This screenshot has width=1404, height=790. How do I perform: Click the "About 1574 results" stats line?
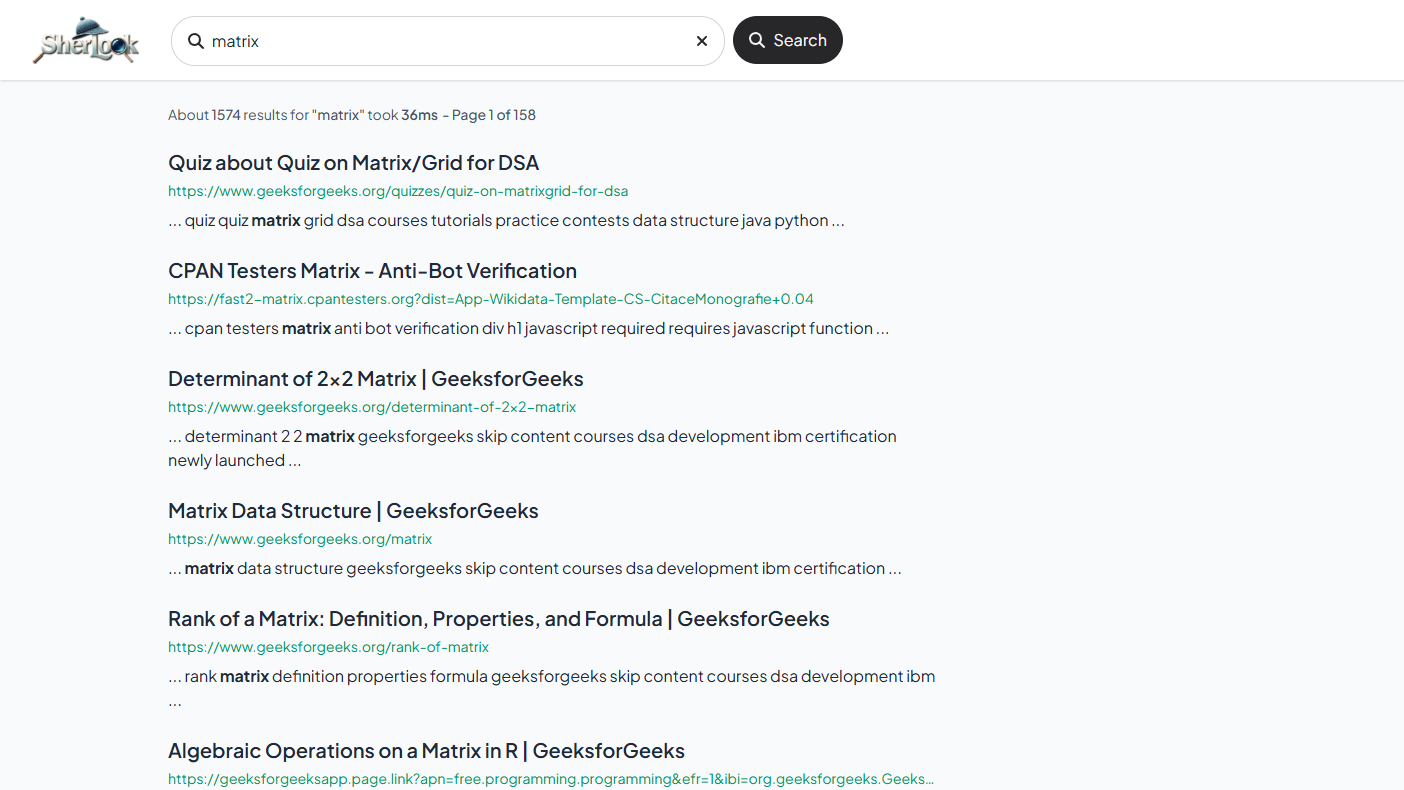351,115
